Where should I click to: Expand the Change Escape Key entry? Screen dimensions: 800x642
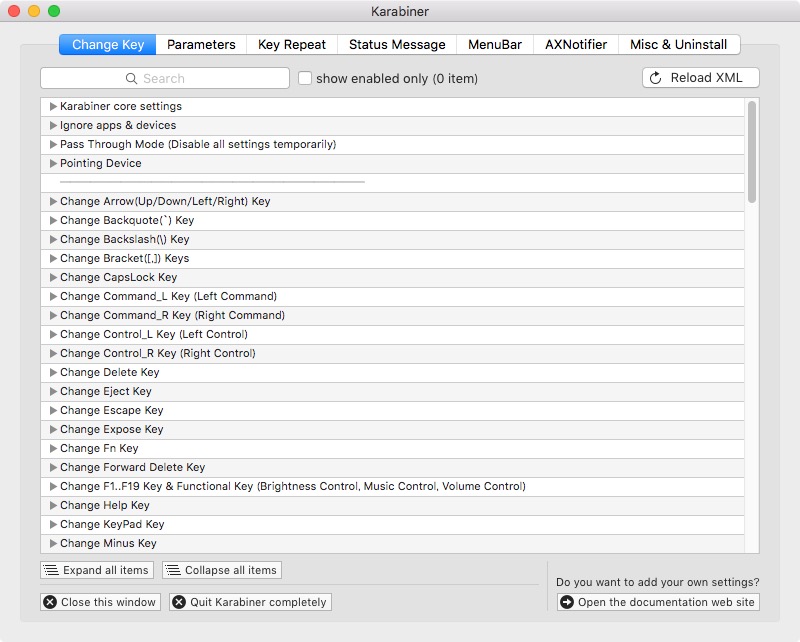tap(53, 411)
